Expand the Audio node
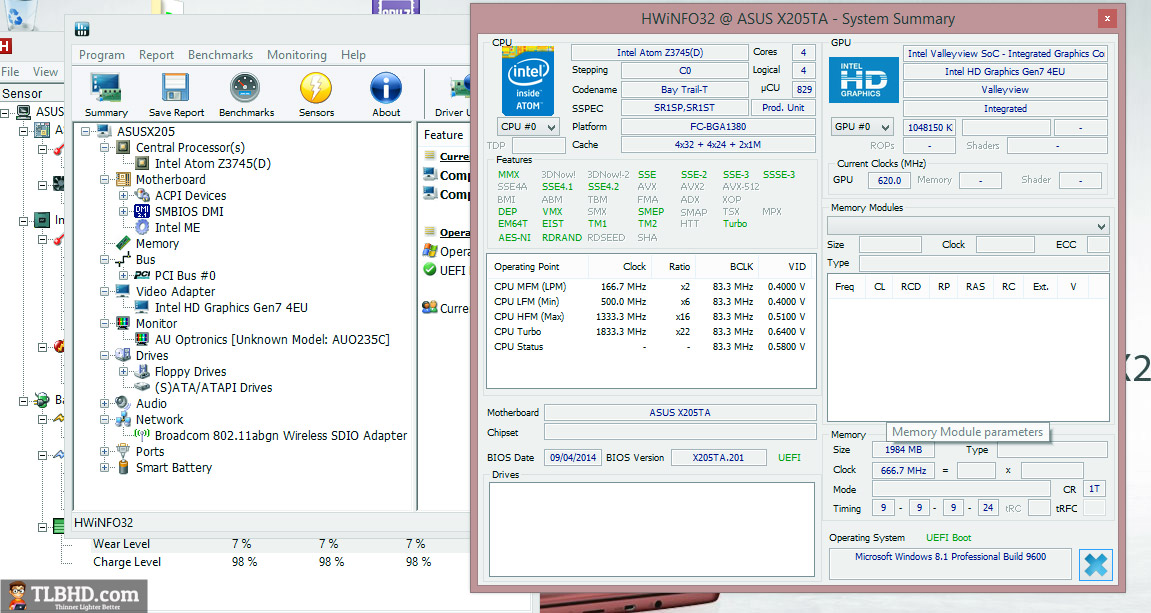The width and height of the screenshot is (1151, 613). pyautogui.click(x=105, y=404)
